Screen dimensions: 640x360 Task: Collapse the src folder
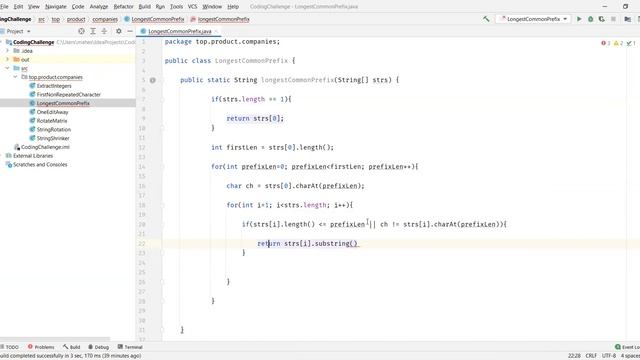[7, 68]
